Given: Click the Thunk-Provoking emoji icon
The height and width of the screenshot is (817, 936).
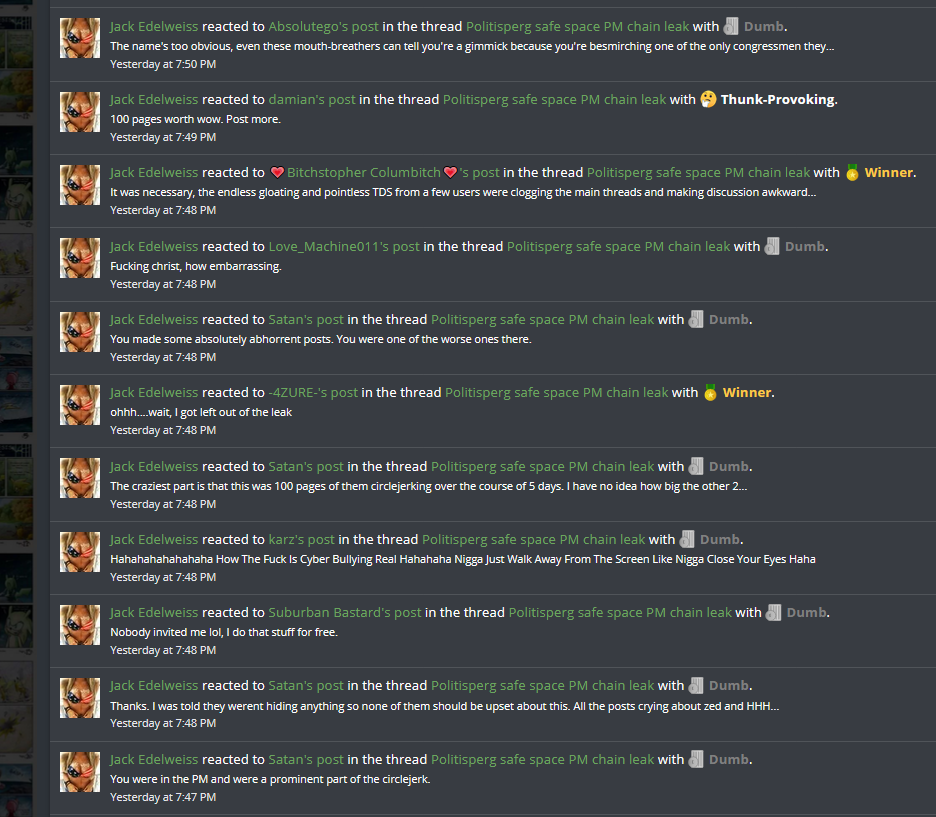Looking at the screenshot, I should coord(708,100).
